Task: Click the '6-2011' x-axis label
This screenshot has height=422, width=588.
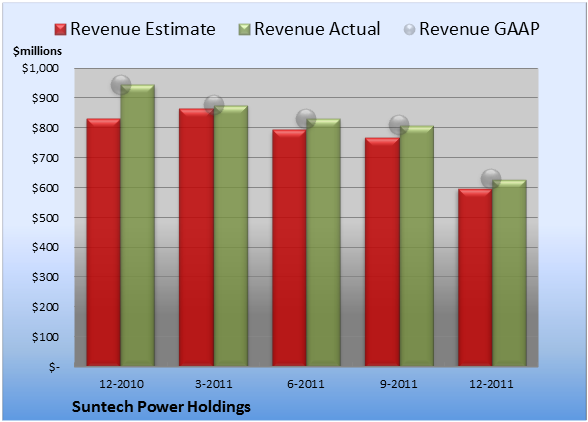Action: [x=306, y=384]
